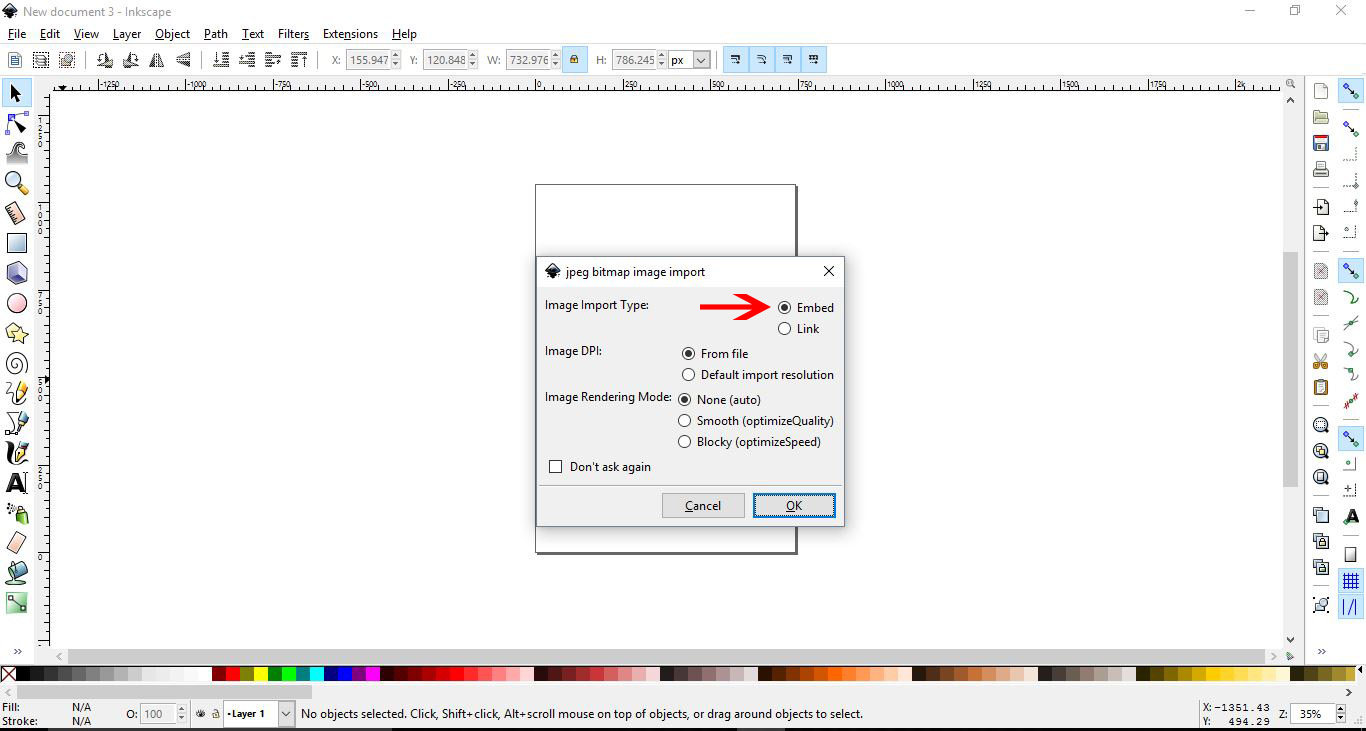Choose the Tweak tool

point(16,153)
